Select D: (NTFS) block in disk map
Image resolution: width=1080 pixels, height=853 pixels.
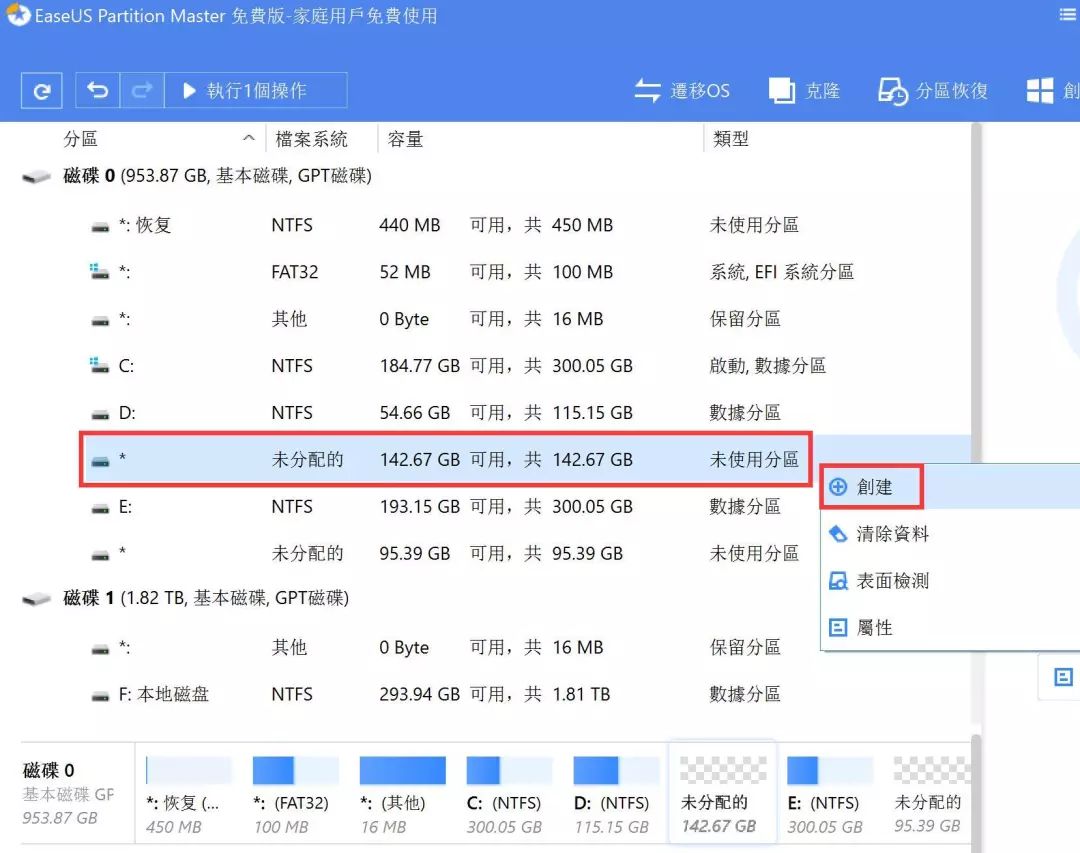pos(616,794)
